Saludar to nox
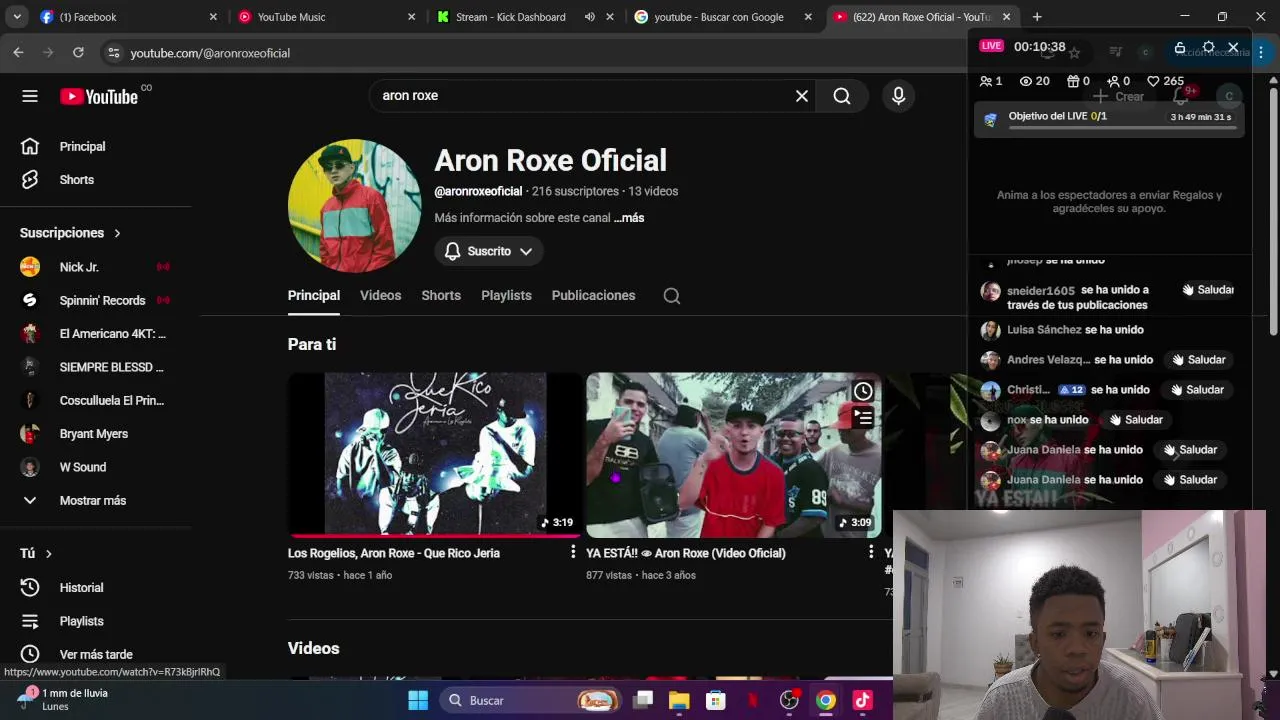 (1136, 420)
